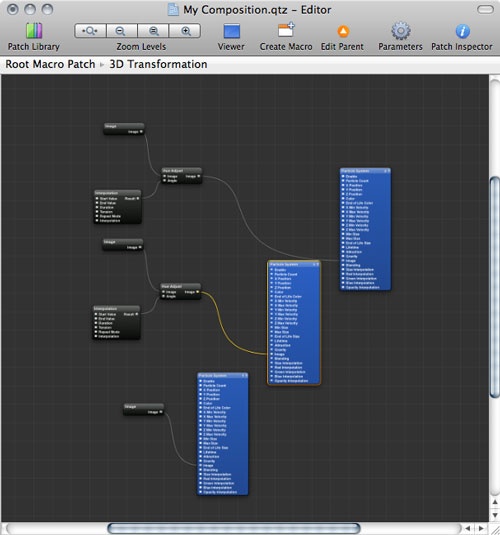Screen dimensions: 500x535
Task: Click the zoom out magnifier button
Action: [x=122, y=31]
